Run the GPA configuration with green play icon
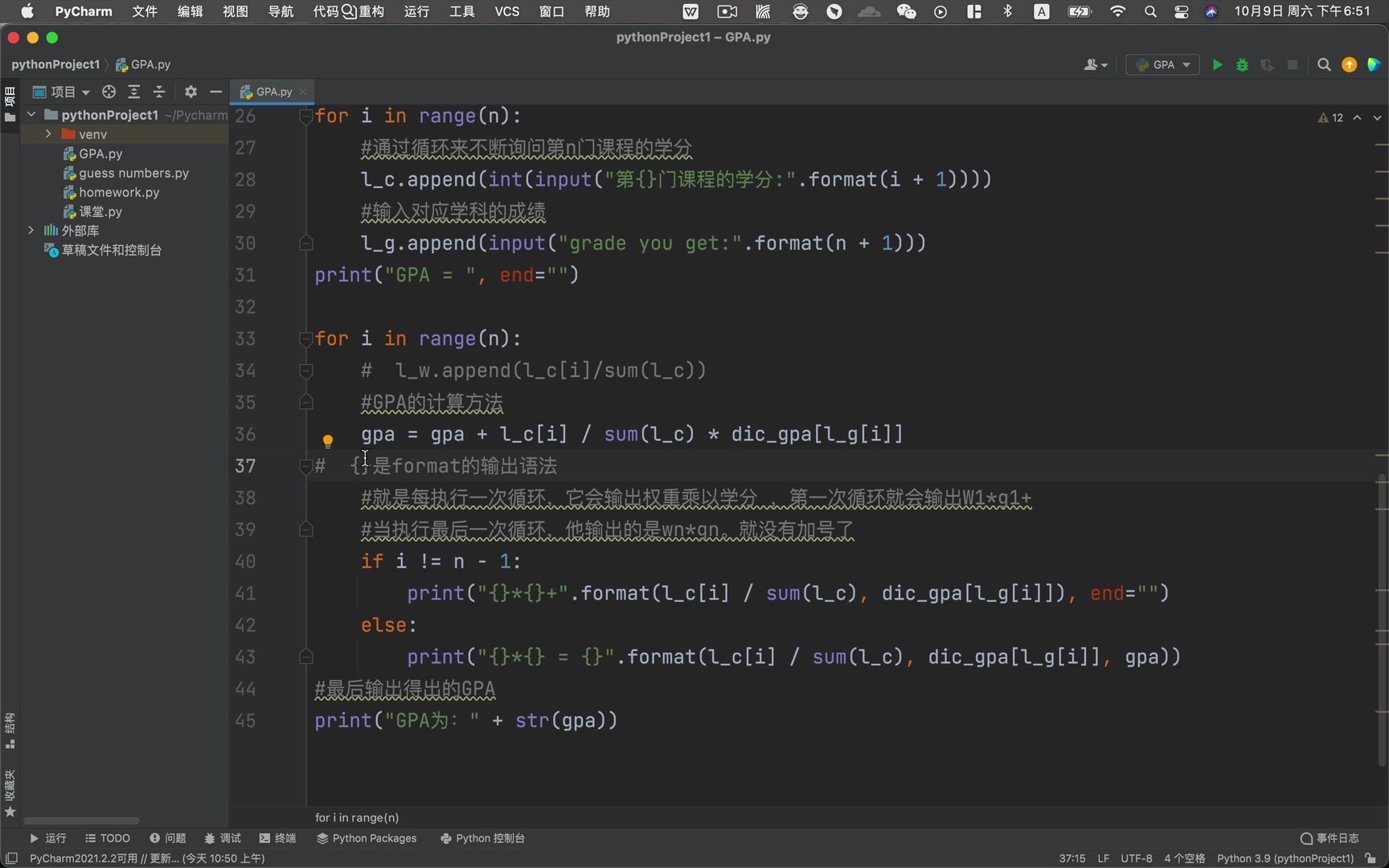The image size is (1389, 868). 1217,65
